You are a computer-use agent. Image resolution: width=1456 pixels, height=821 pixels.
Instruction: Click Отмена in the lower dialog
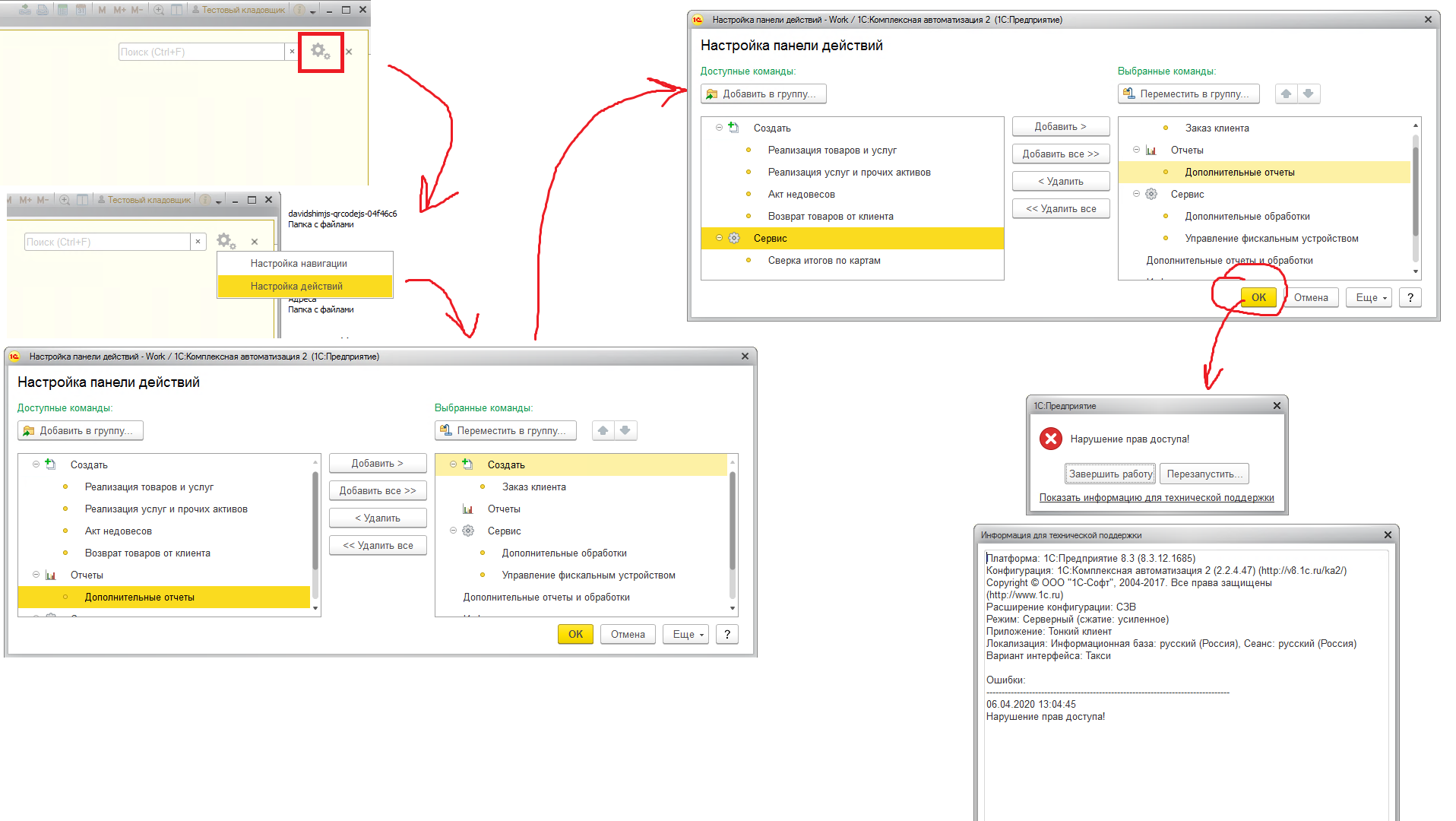(x=628, y=634)
